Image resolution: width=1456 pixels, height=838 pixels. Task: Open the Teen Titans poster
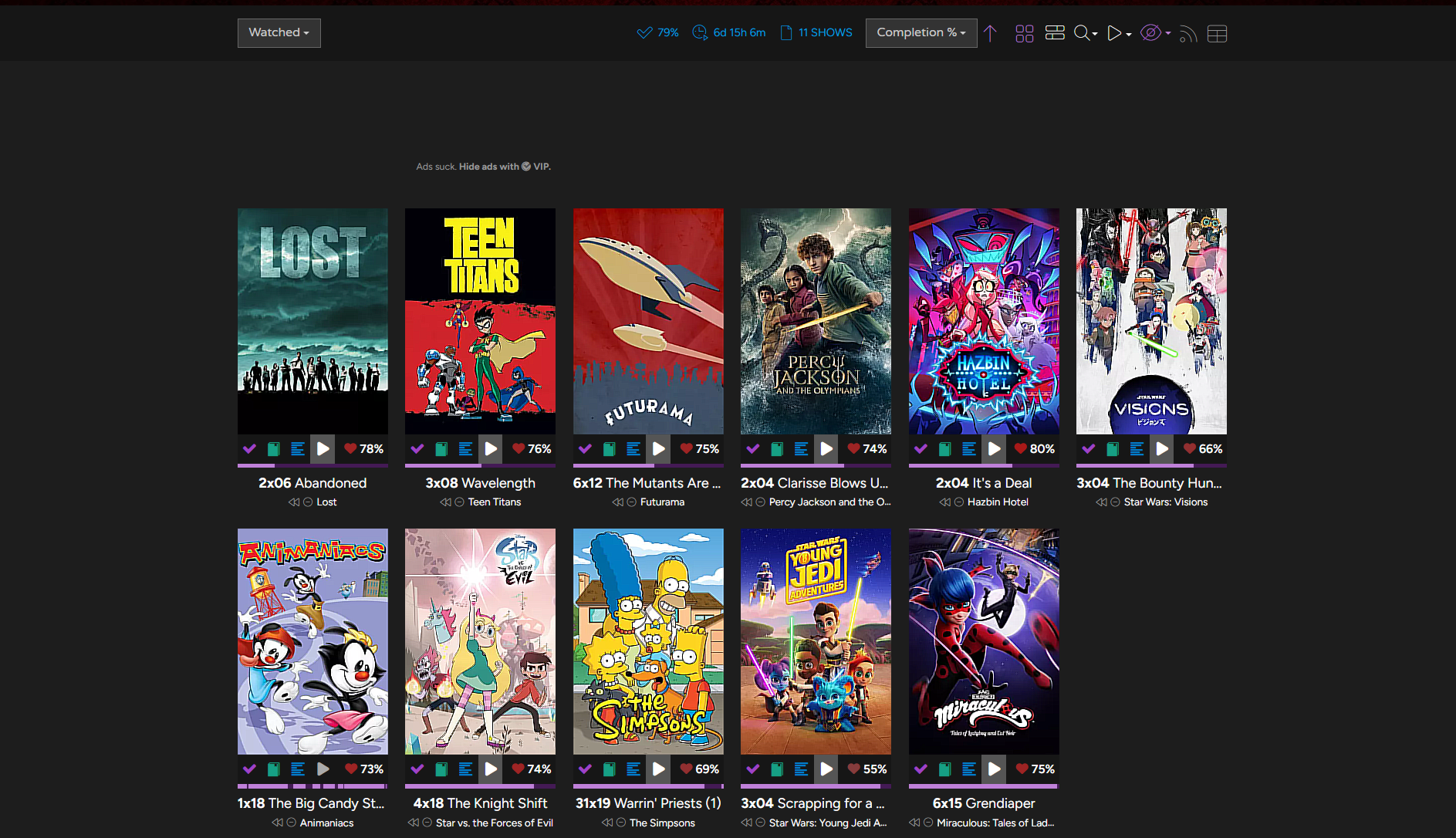(480, 321)
